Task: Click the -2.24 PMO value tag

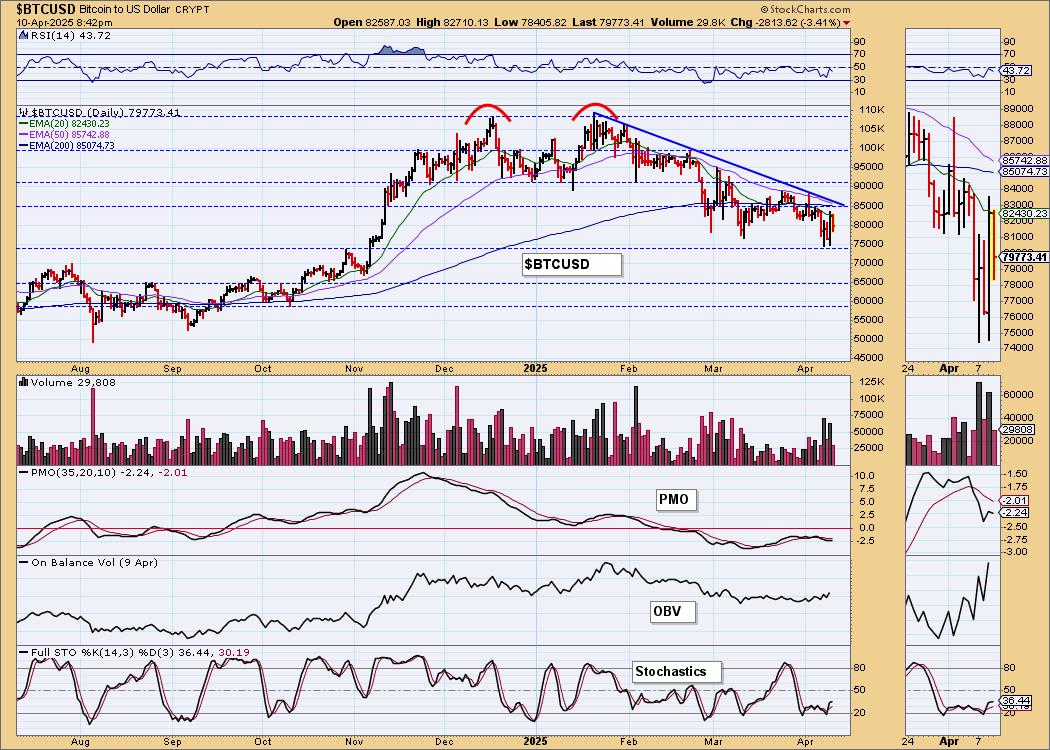Action: [x=1015, y=512]
